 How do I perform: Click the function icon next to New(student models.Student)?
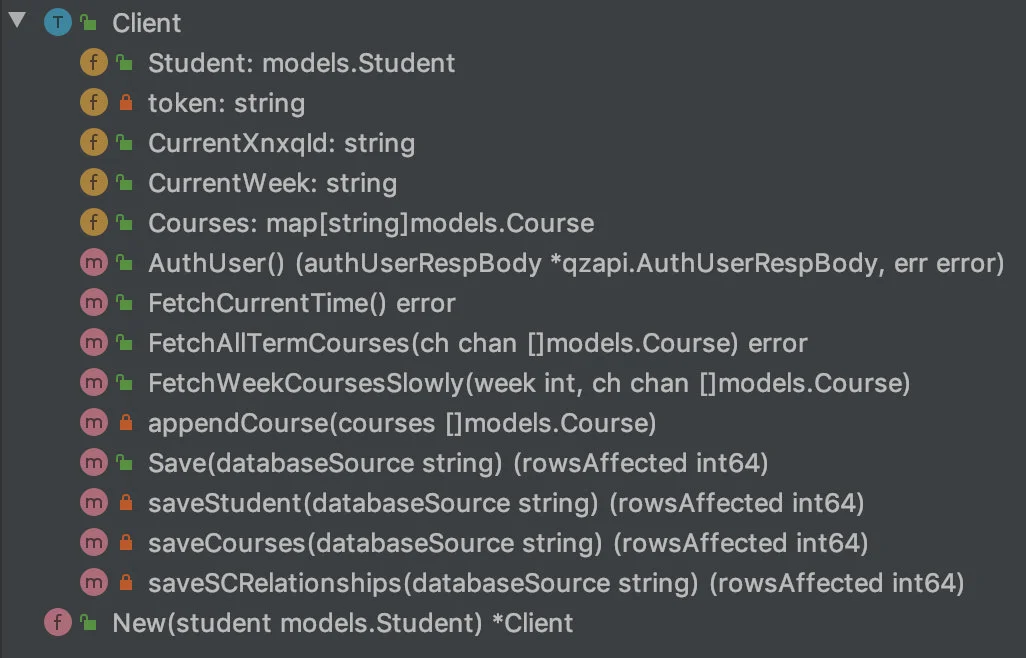point(58,623)
